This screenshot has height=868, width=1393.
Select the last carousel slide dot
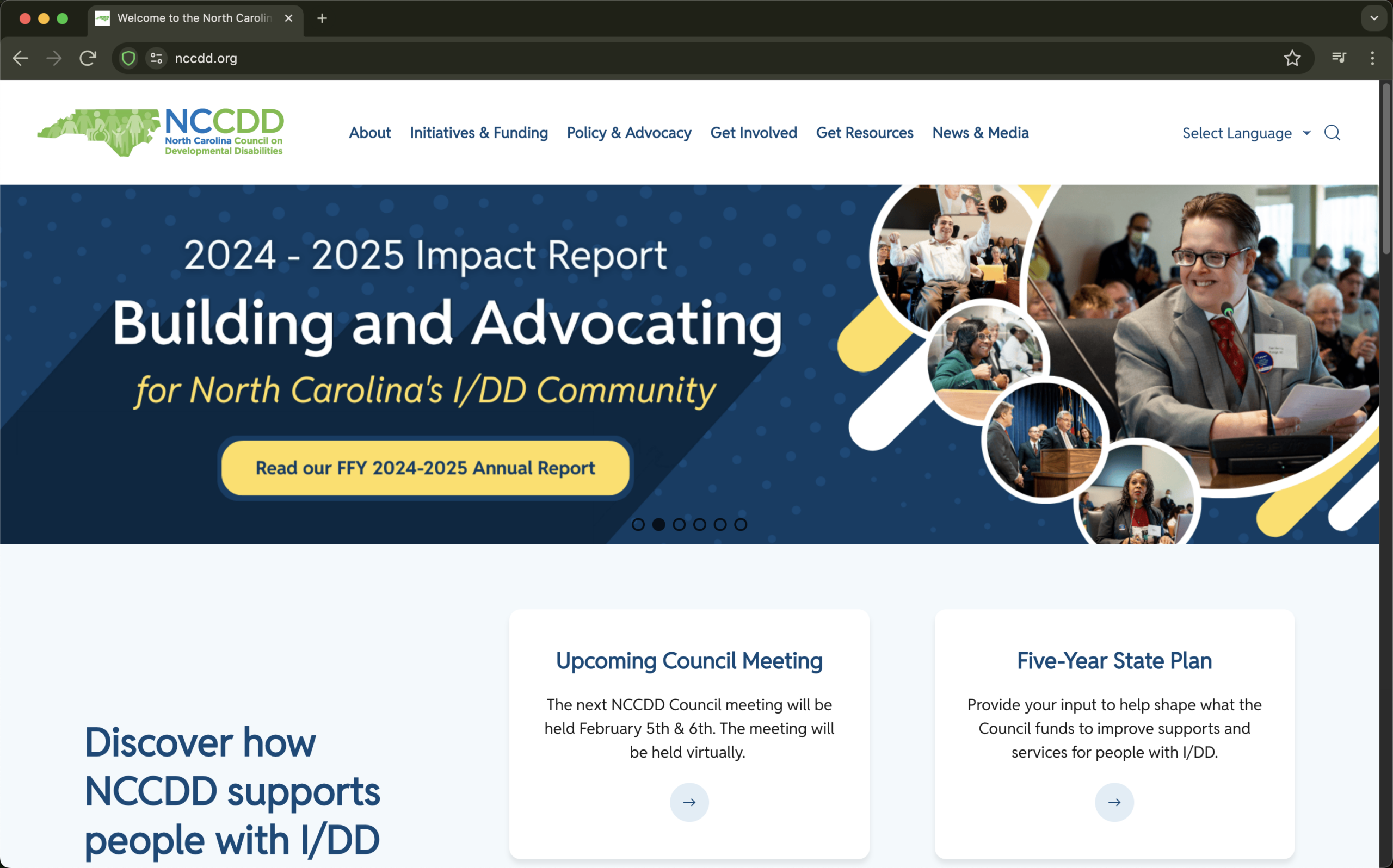pos(741,524)
